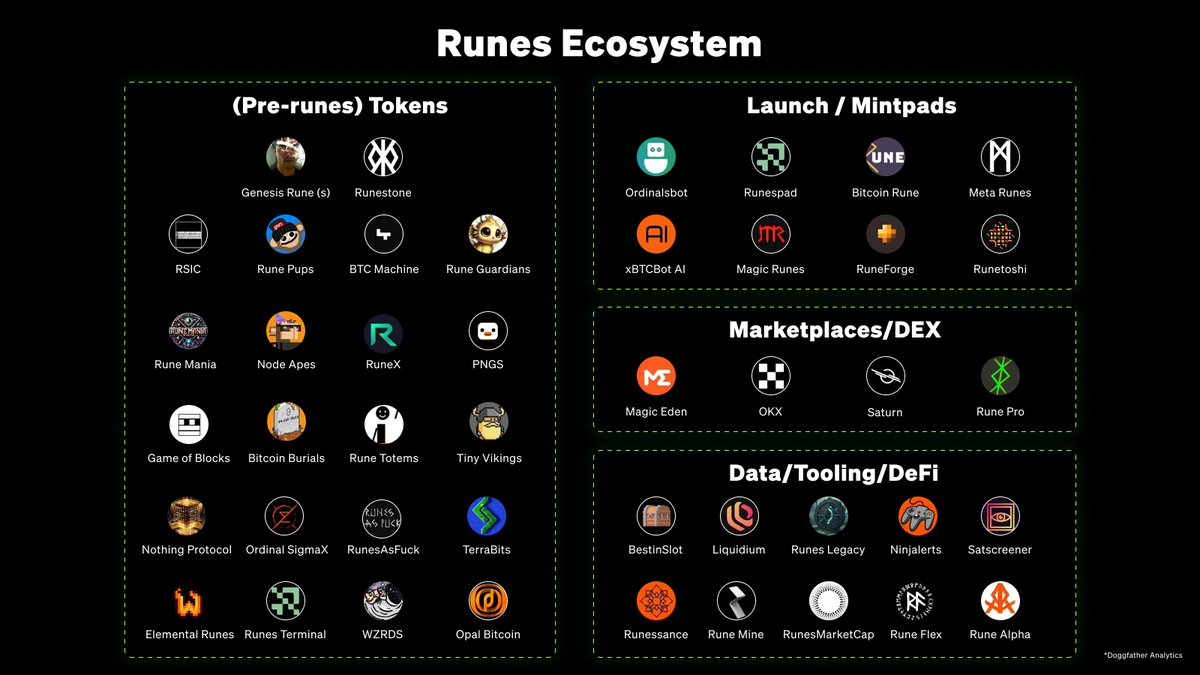Click the Rune Alpha label text
1200x675 pixels.
coord(1000,635)
